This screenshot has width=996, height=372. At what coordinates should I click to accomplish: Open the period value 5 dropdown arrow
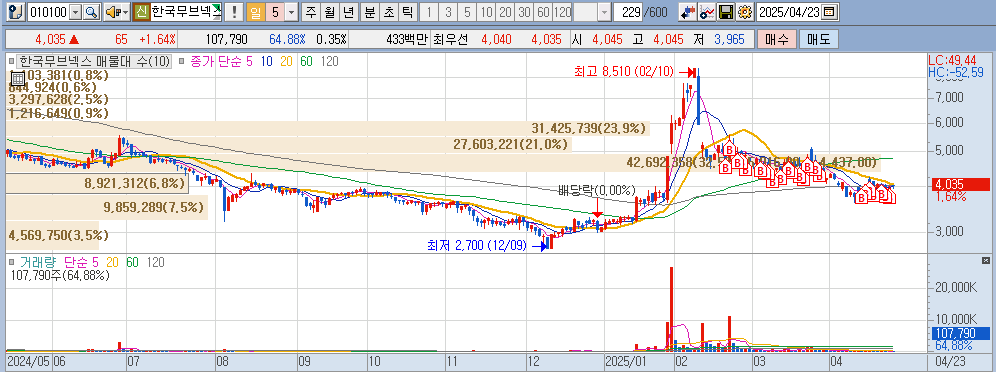(x=291, y=11)
